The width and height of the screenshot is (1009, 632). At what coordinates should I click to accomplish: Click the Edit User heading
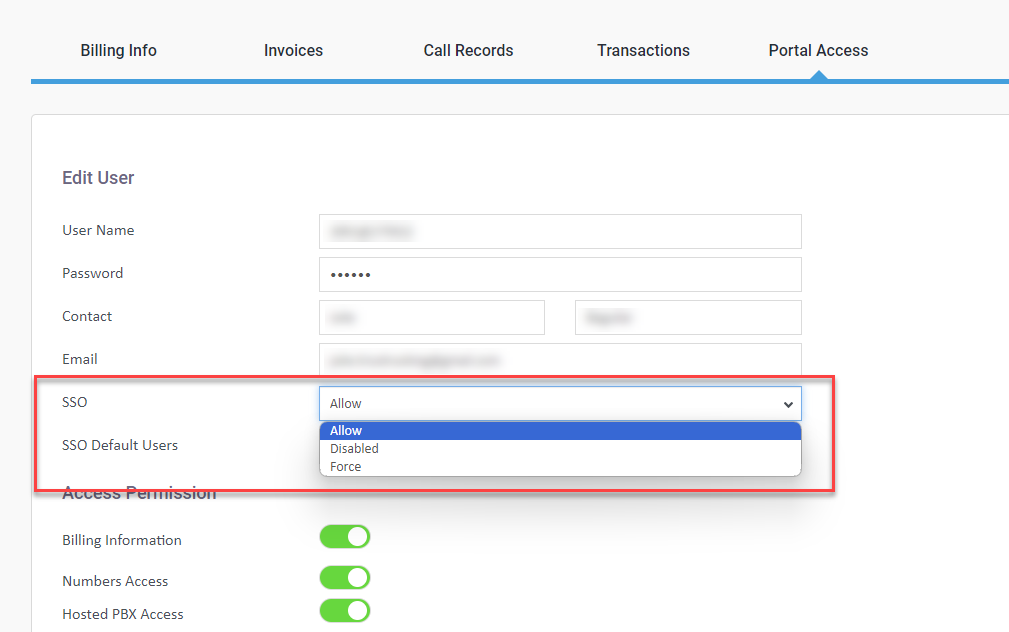click(x=98, y=178)
